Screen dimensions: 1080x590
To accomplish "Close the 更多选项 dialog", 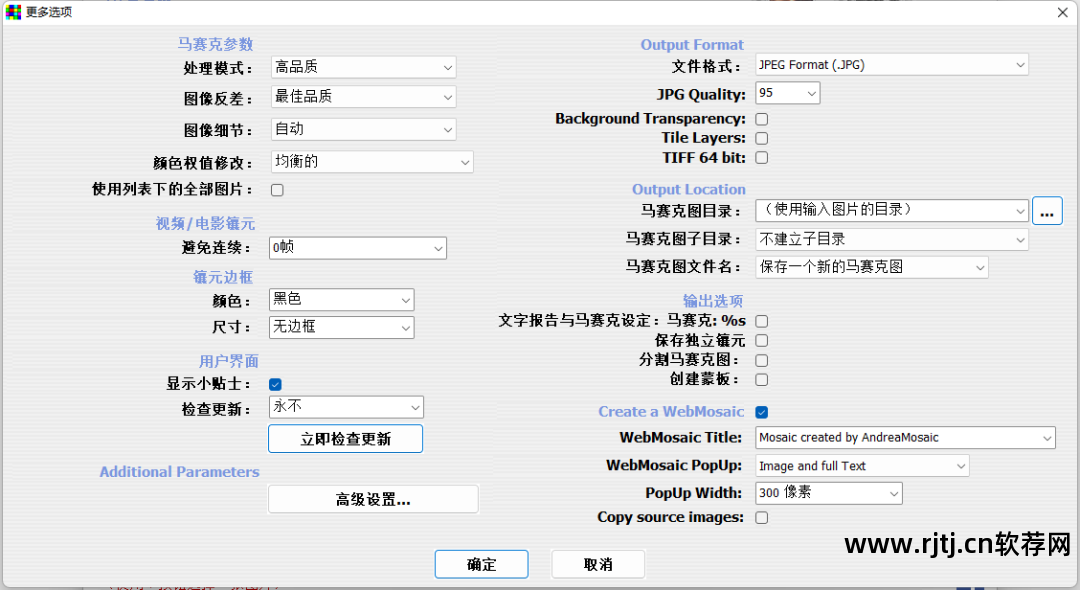I will (1062, 12).
